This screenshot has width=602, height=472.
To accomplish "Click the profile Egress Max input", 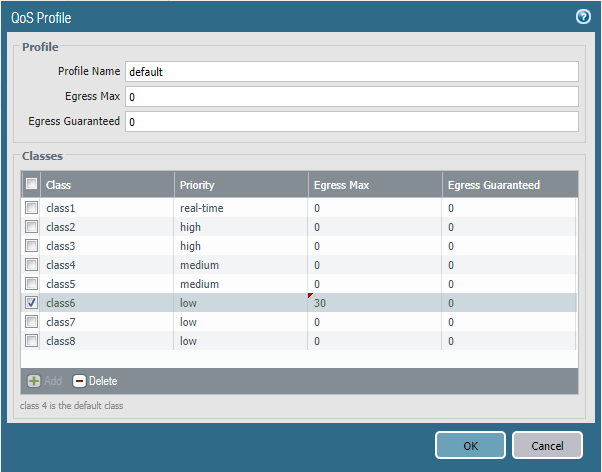I will 351,97.
